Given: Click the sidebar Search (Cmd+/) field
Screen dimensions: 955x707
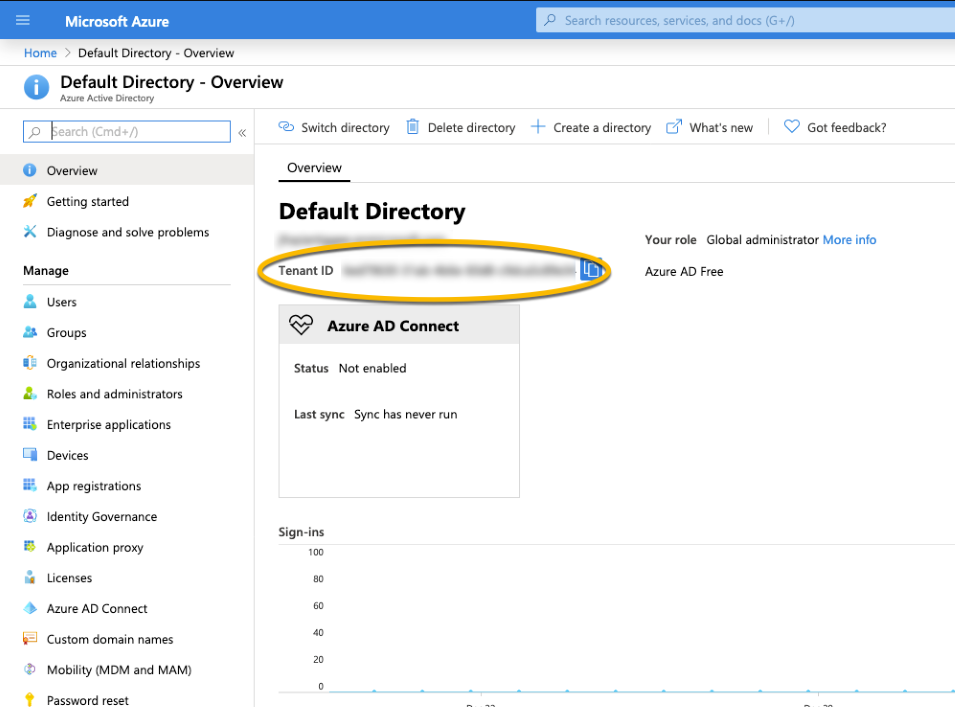Looking at the screenshot, I should (127, 132).
